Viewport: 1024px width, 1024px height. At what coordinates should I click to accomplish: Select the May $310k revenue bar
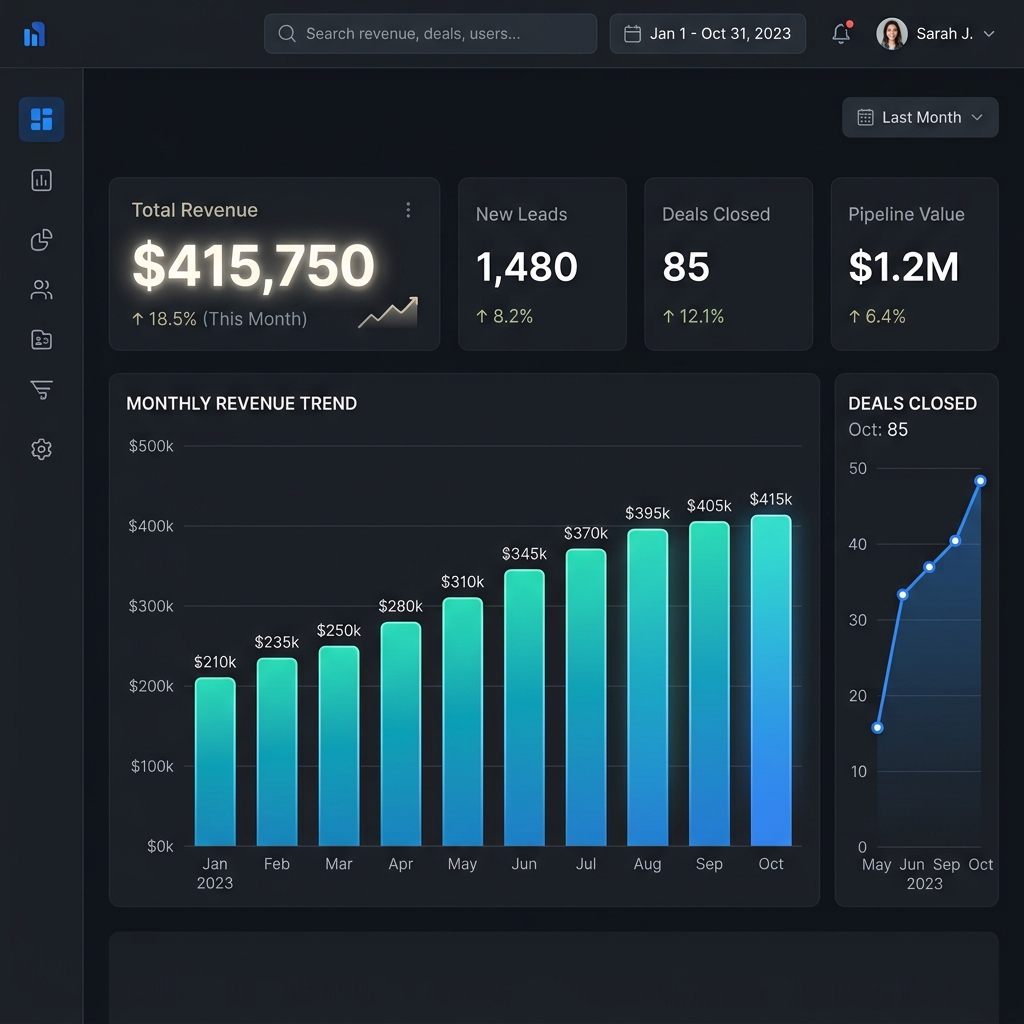pos(462,722)
